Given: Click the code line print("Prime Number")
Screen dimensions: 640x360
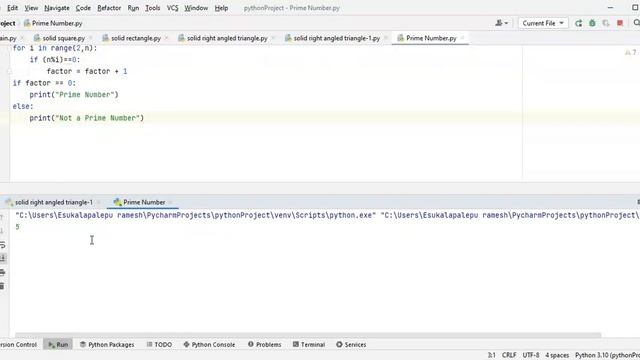Looking at the screenshot, I should click(x=74, y=95).
